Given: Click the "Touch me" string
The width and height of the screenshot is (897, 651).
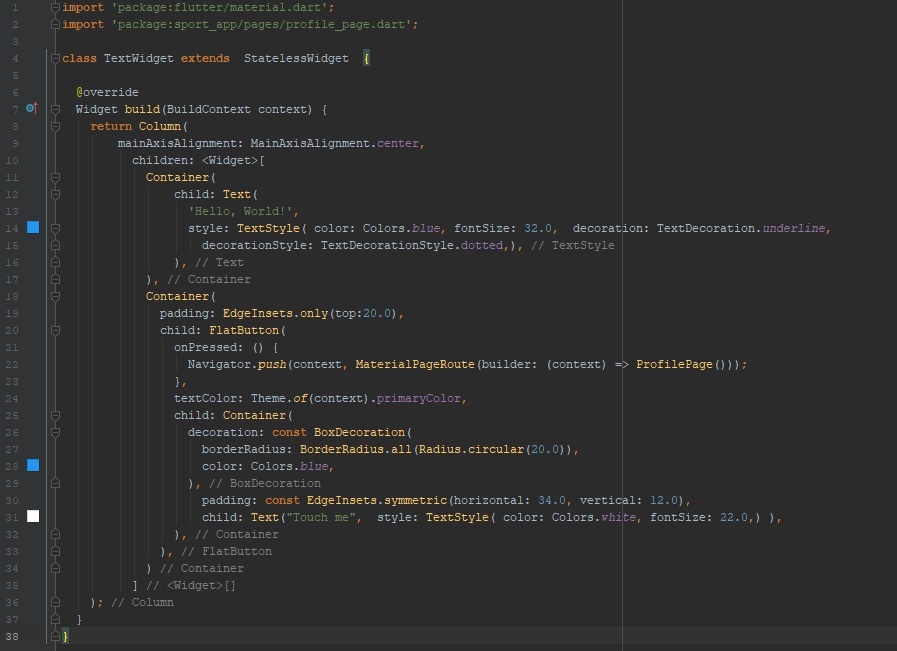Looking at the screenshot, I should pos(321,518).
